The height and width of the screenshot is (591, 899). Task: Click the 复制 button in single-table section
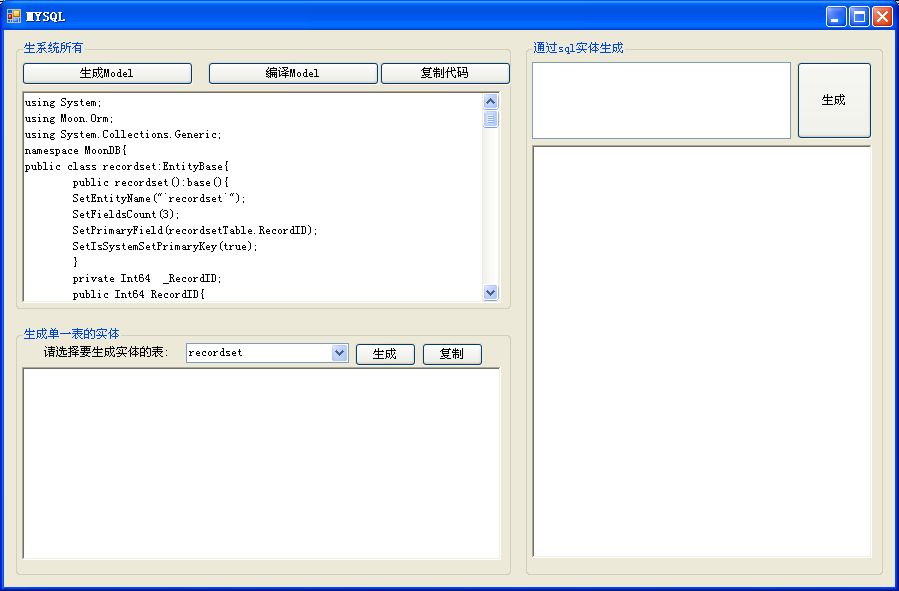click(x=452, y=354)
